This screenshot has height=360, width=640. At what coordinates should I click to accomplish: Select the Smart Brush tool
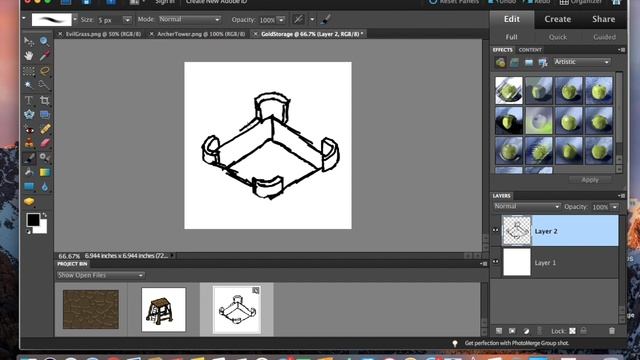tap(44, 158)
